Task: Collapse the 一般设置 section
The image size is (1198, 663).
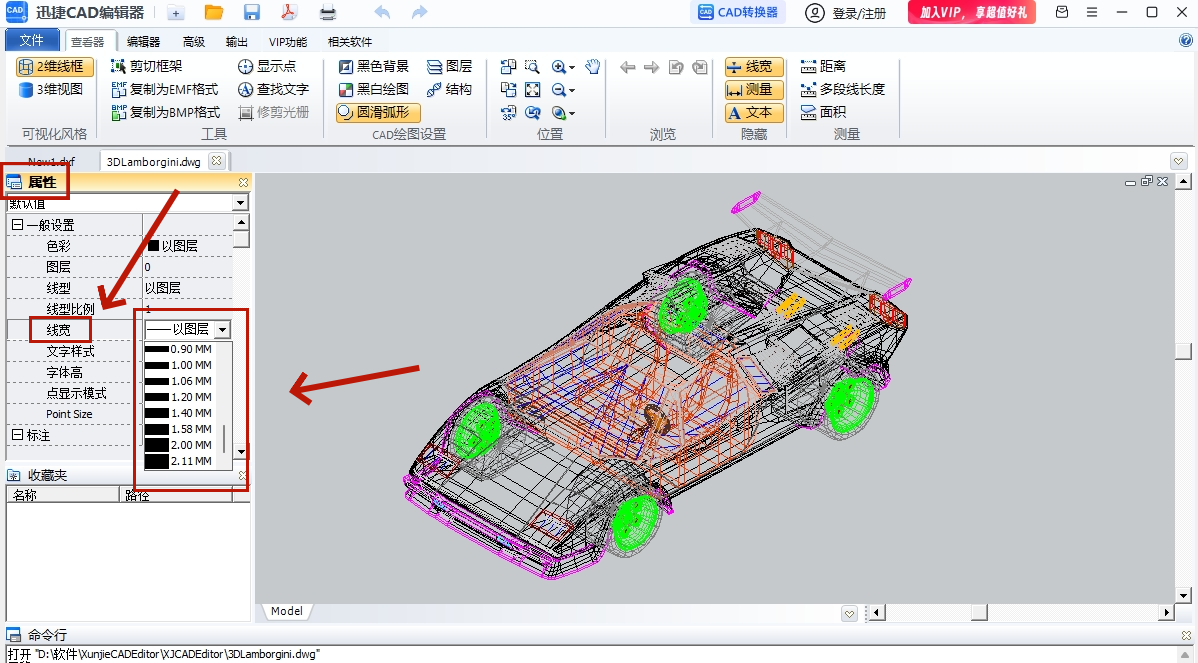Action: coord(18,225)
